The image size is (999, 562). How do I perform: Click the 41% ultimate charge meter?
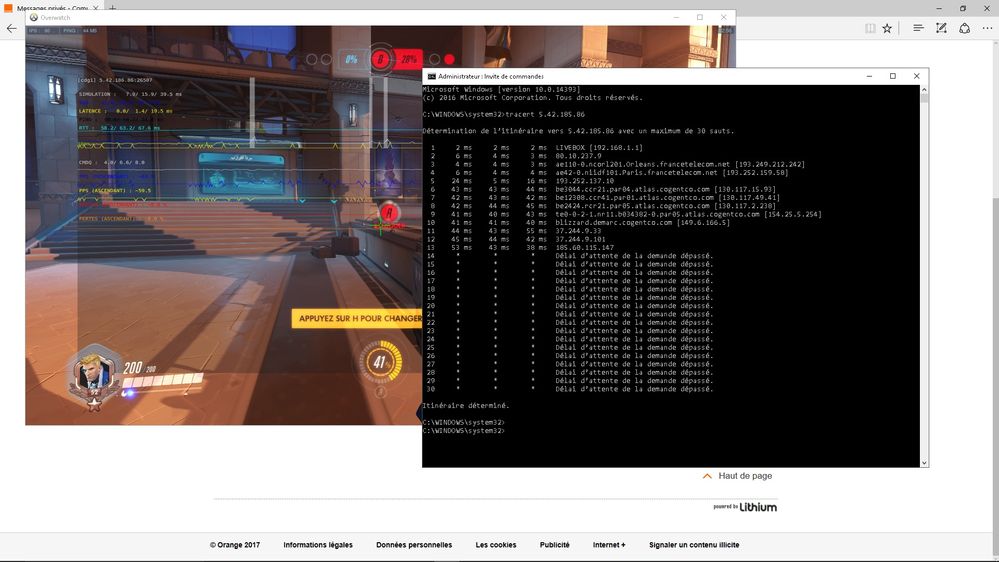point(380,362)
